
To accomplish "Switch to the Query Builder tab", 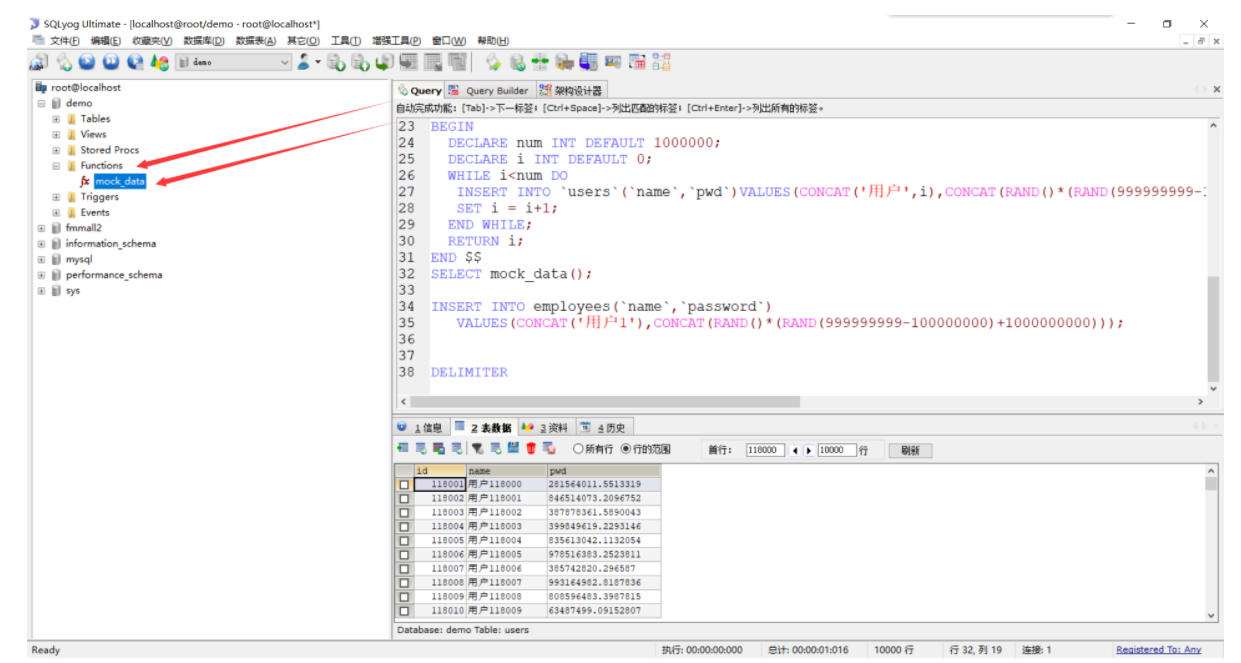I will tap(490, 90).
